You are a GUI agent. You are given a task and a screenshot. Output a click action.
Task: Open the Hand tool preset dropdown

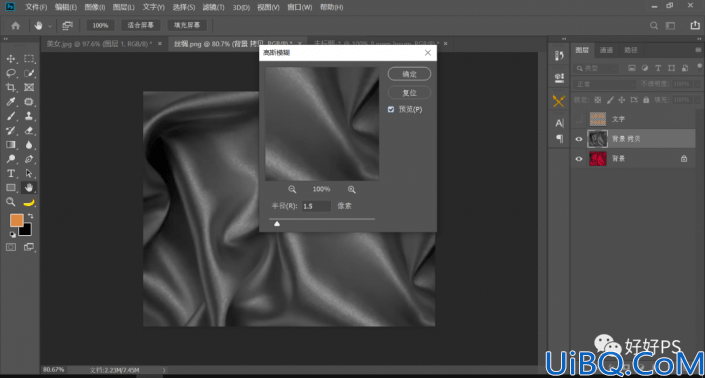(50, 26)
